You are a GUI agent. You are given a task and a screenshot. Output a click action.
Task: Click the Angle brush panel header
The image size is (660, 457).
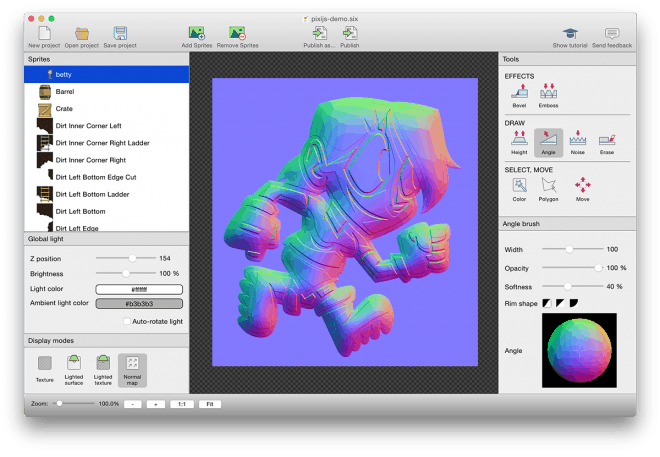(x=567, y=223)
